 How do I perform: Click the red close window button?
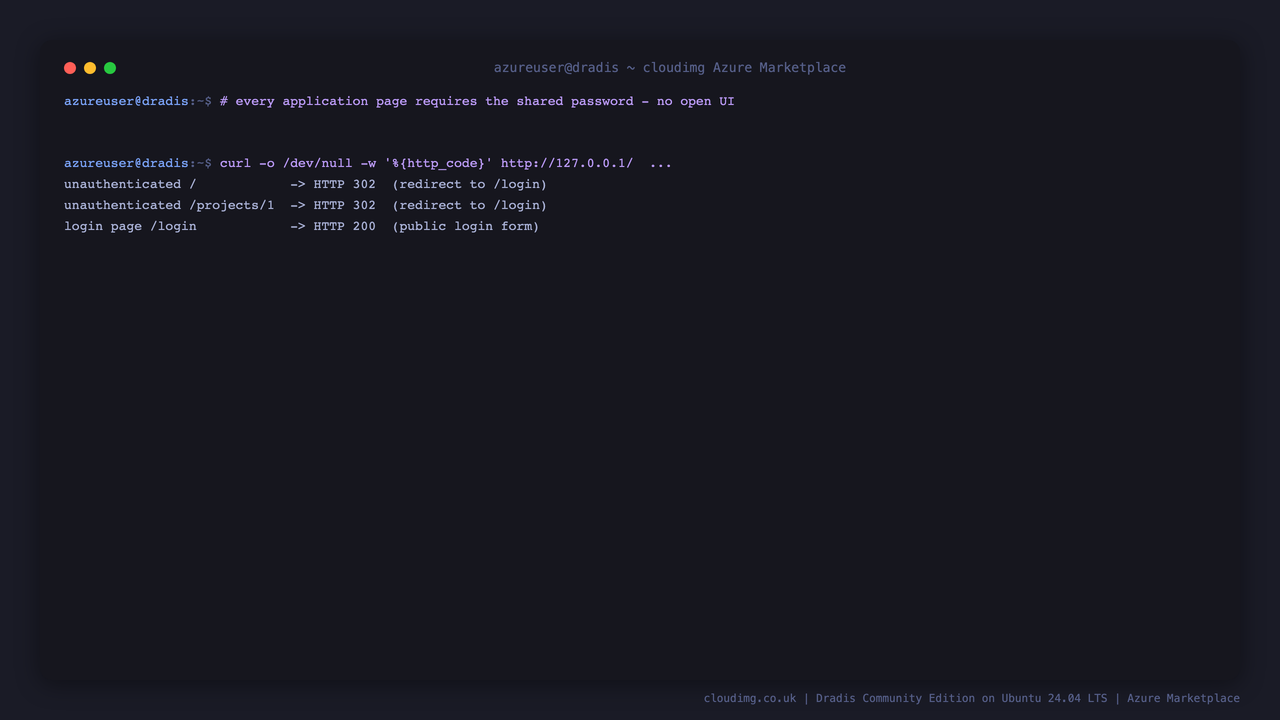pos(70,68)
